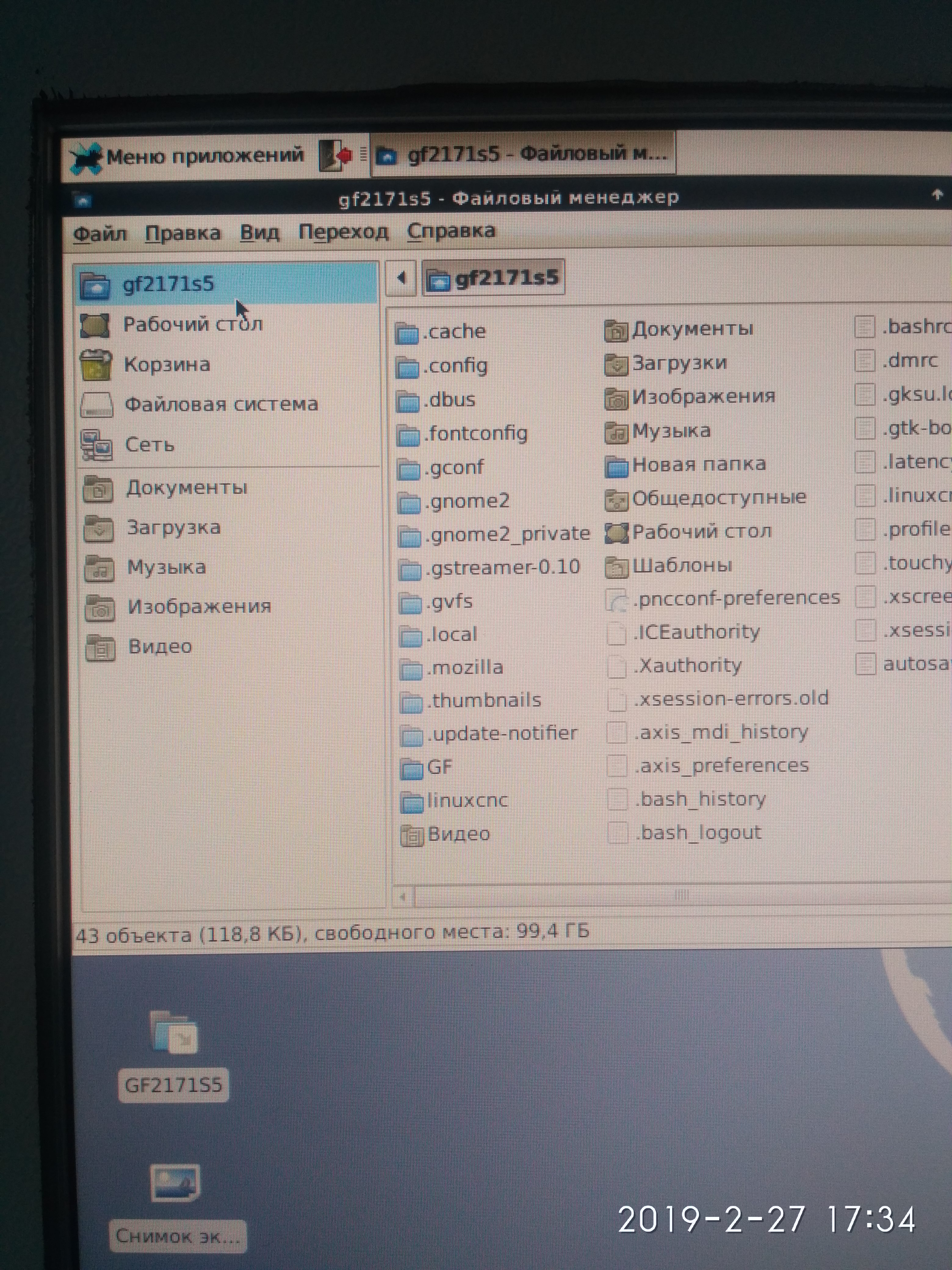Open the Вид menu
Image resolution: width=952 pixels, height=1270 pixels.
click(259, 233)
